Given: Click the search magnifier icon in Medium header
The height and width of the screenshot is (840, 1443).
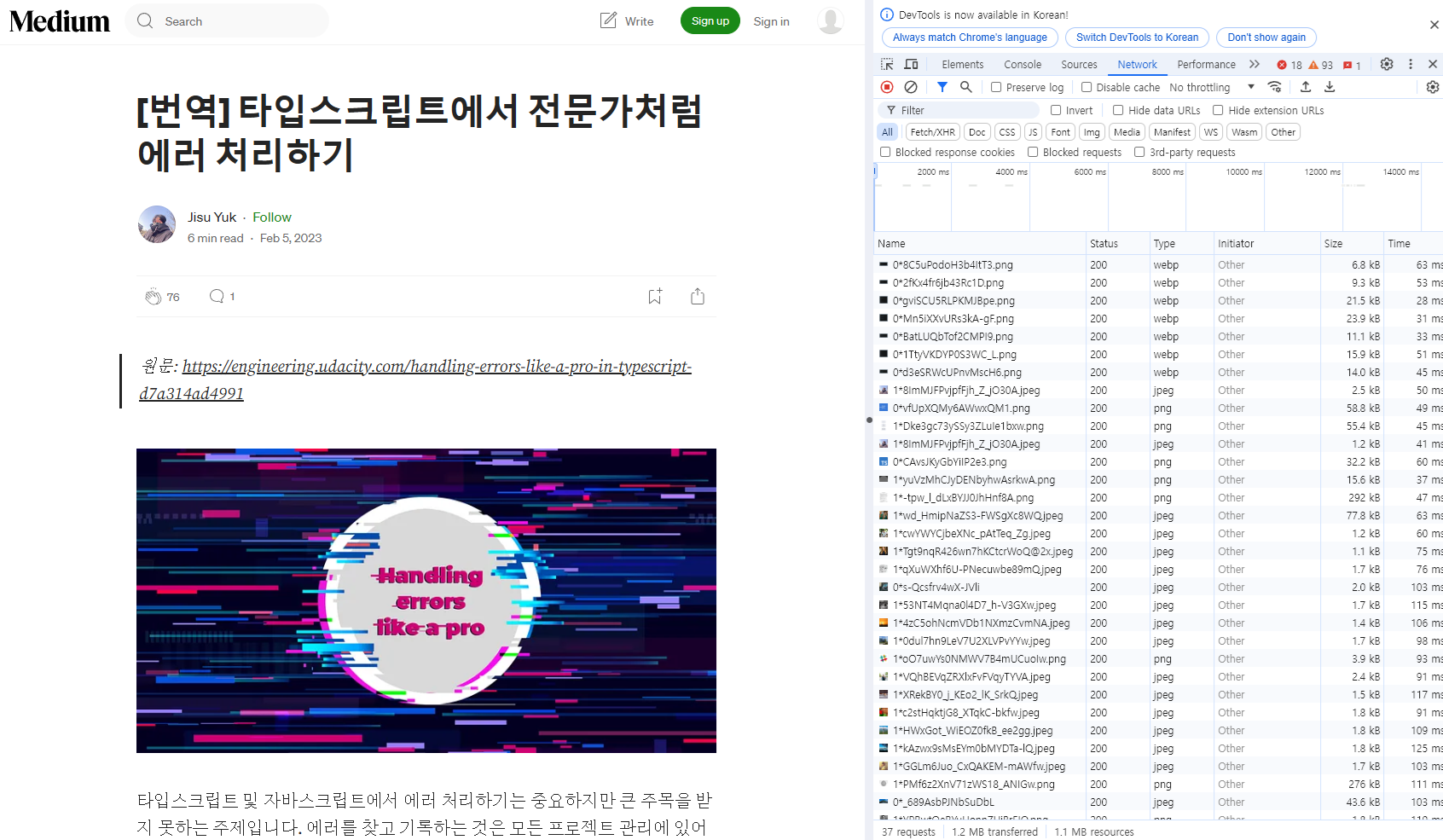Looking at the screenshot, I should tap(145, 20).
